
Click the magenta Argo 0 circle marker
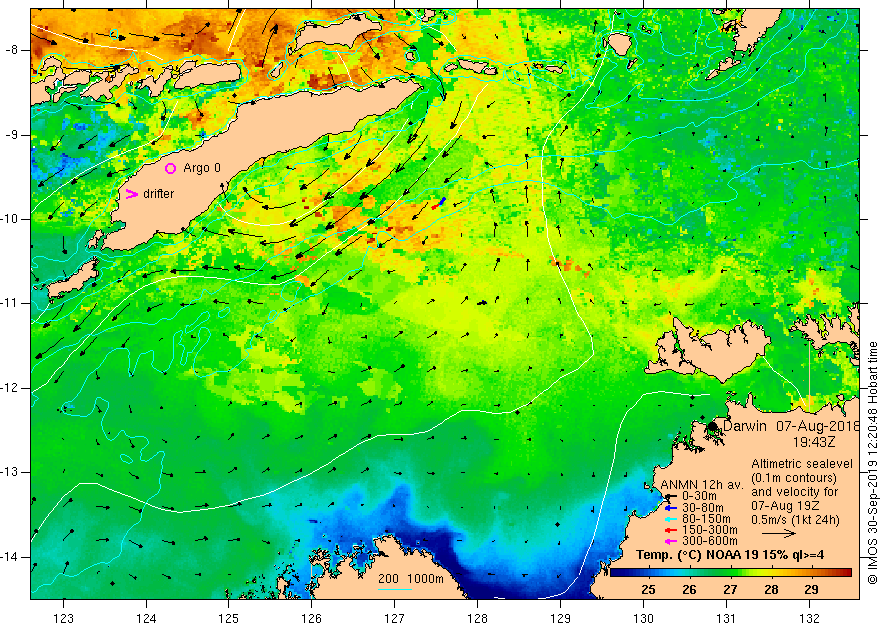click(171, 168)
